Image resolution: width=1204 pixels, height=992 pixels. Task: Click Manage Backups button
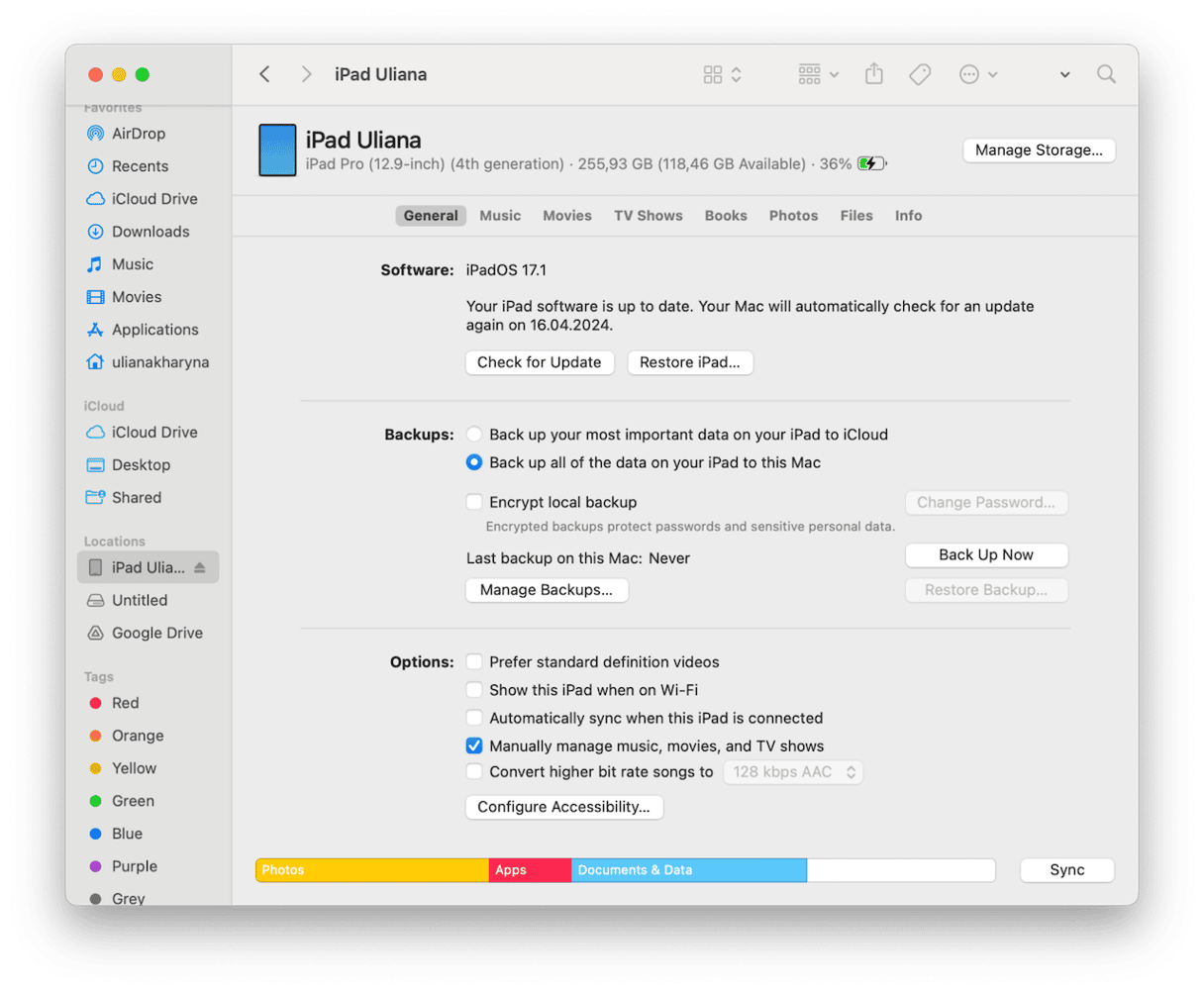point(547,590)
